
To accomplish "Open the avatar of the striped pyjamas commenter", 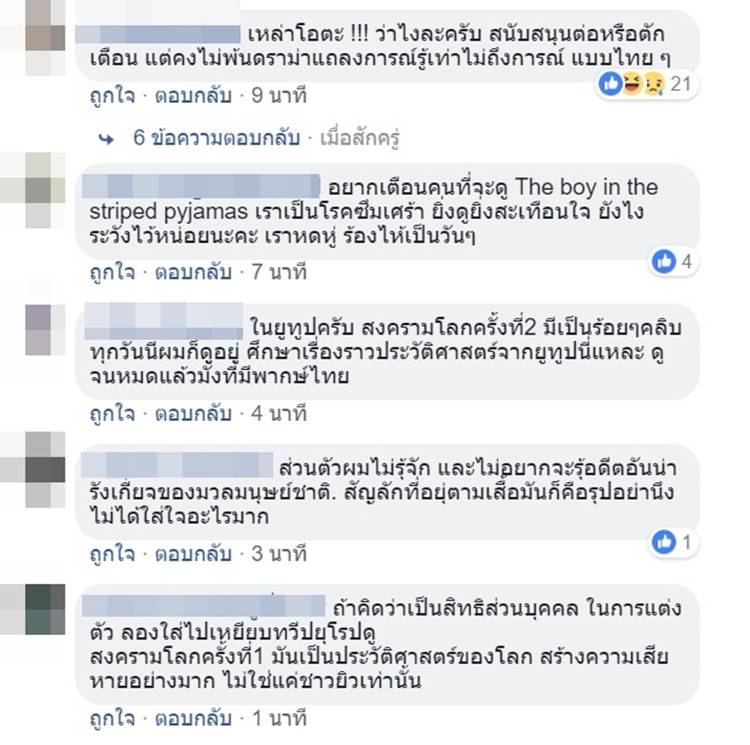I will tap(45, 190).
